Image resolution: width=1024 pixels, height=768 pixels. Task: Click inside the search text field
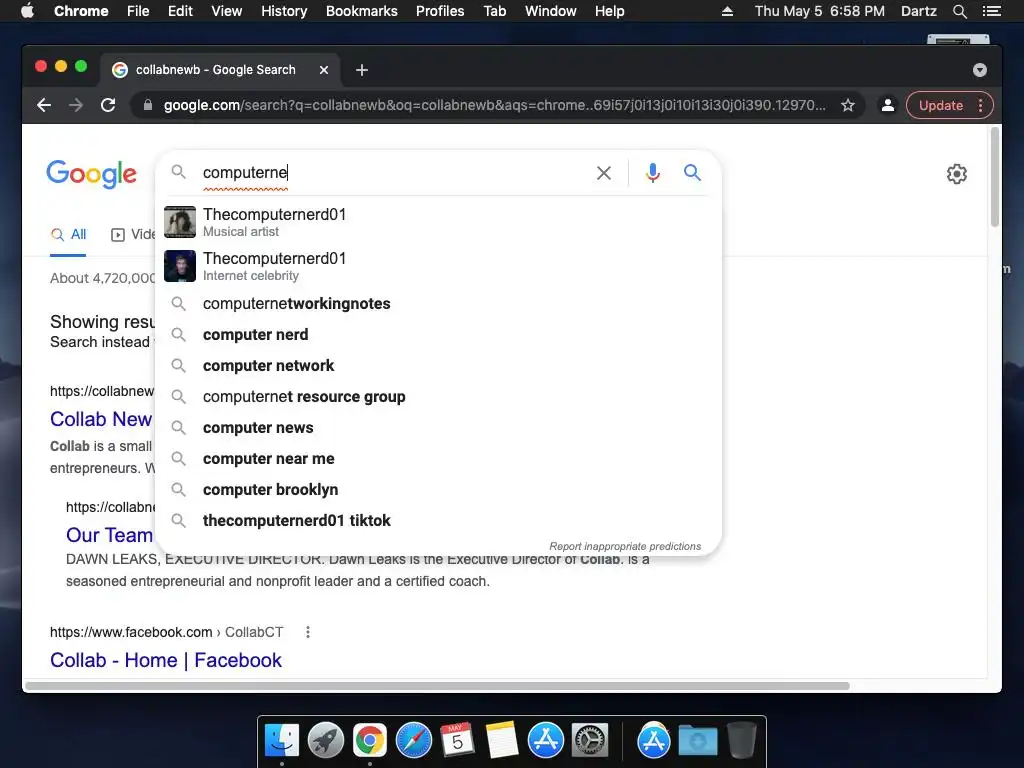[x=392, y=172]
